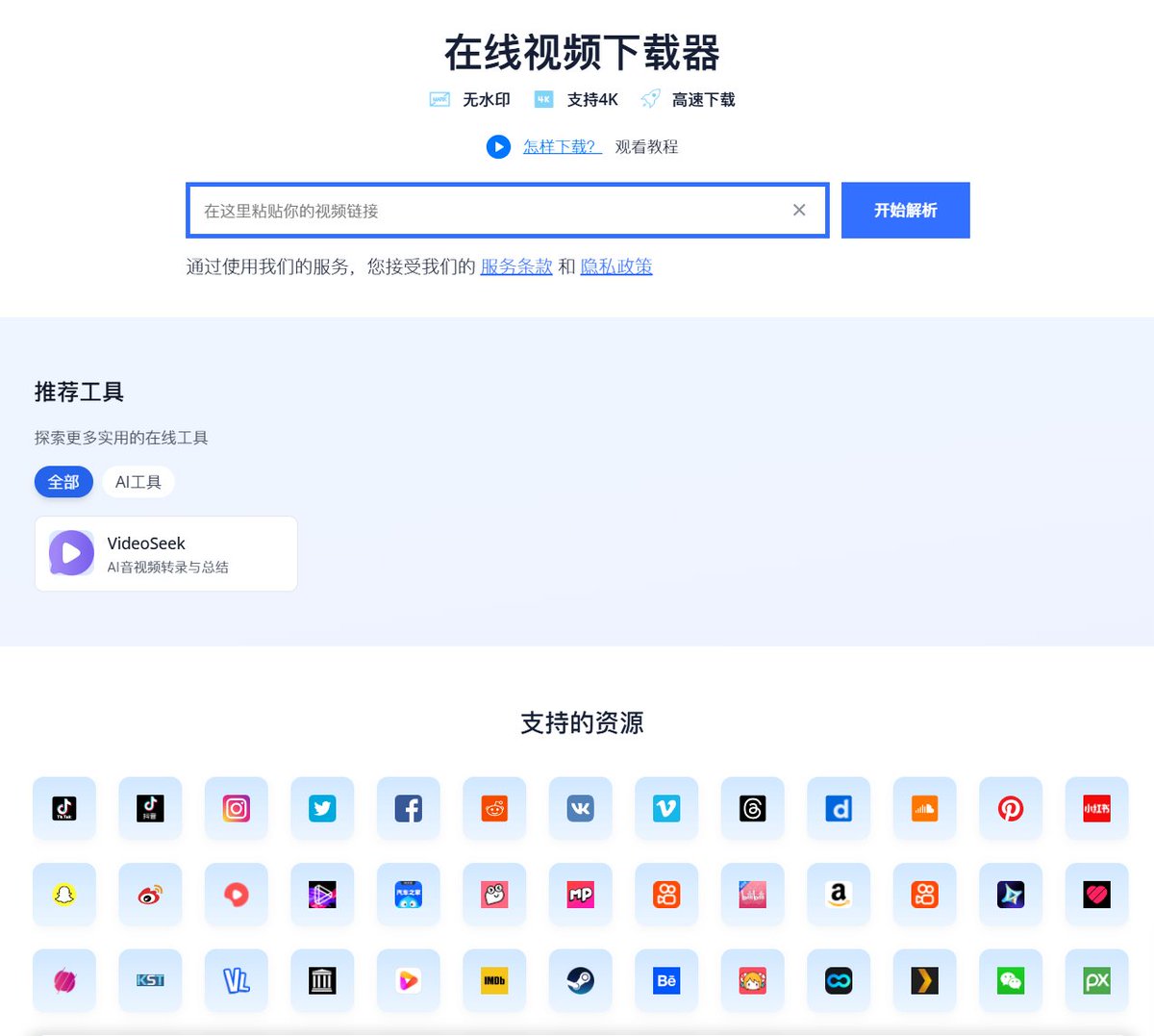Choose the Pinterest icon
Image resolution: width=1154 pixels, height=1036 pixels.
click(1011, 808)
